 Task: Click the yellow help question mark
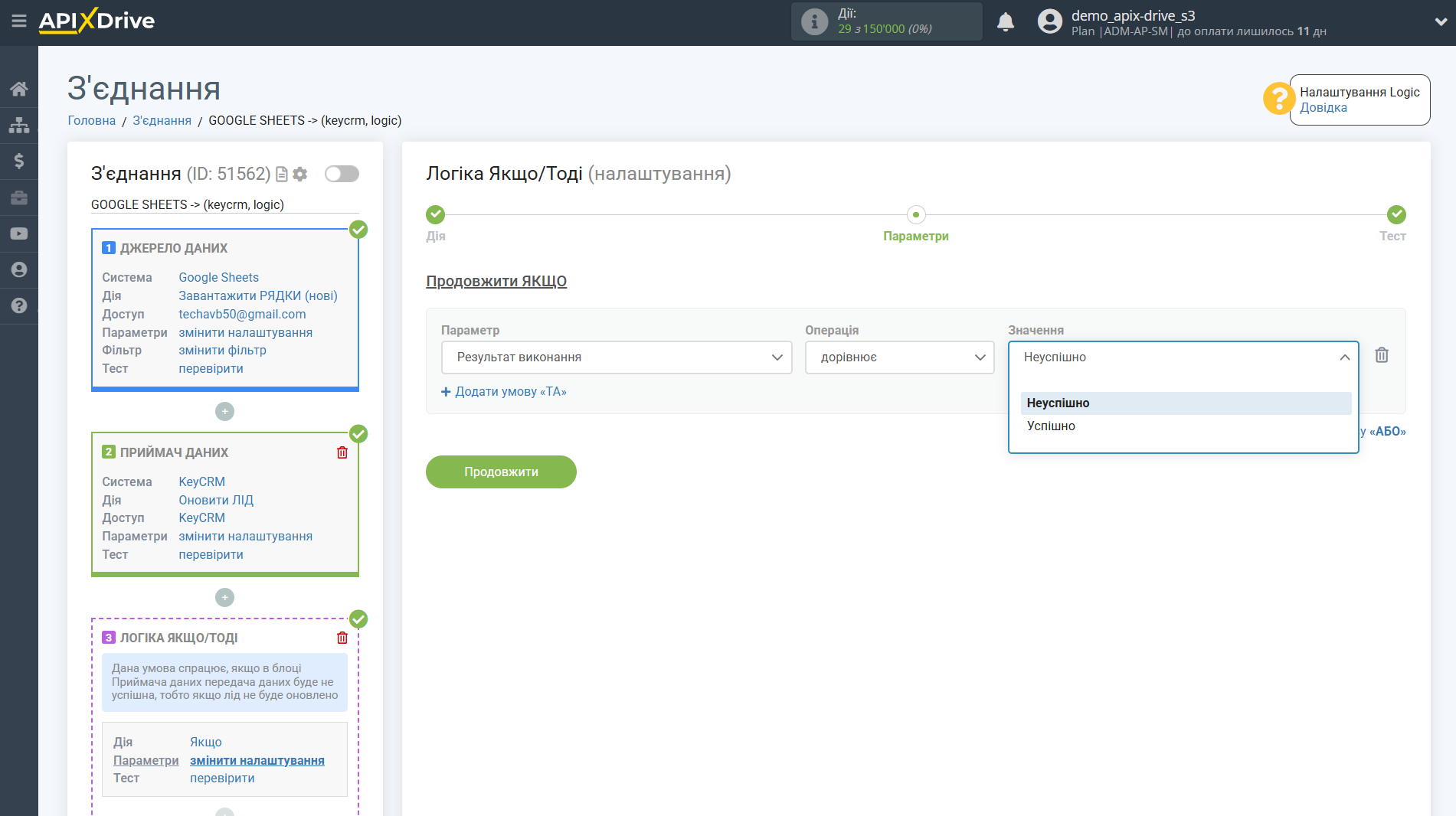1278,99
